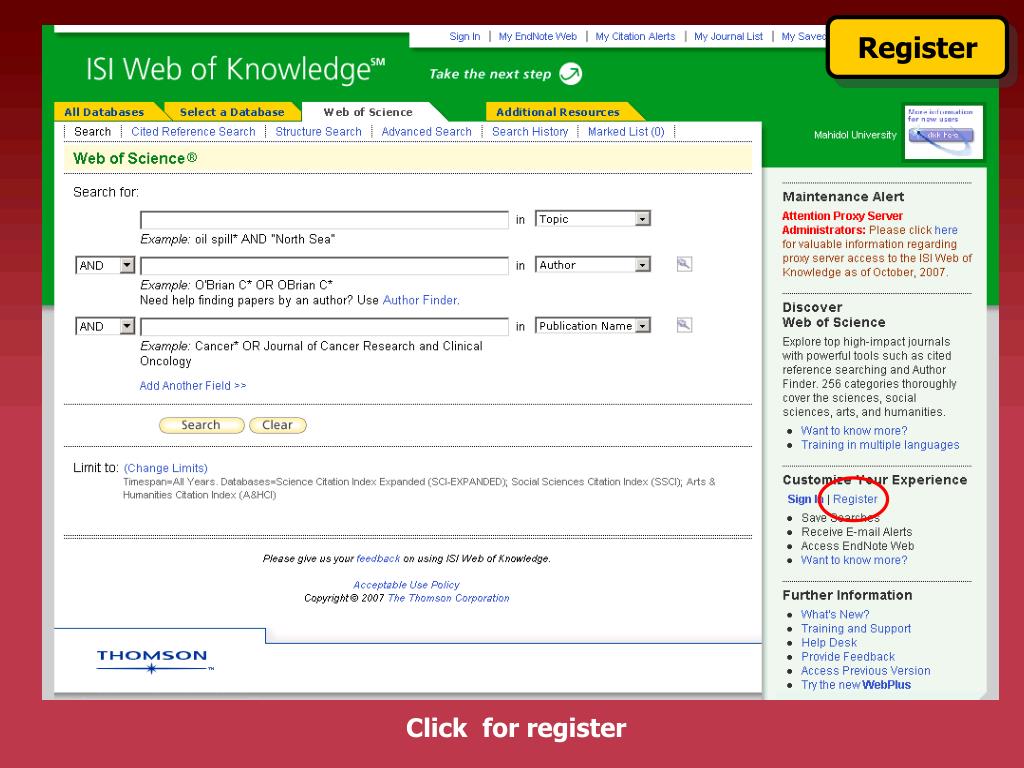
Task: Open the AND operator dropdown before Author row
Action: click(105, 265)
